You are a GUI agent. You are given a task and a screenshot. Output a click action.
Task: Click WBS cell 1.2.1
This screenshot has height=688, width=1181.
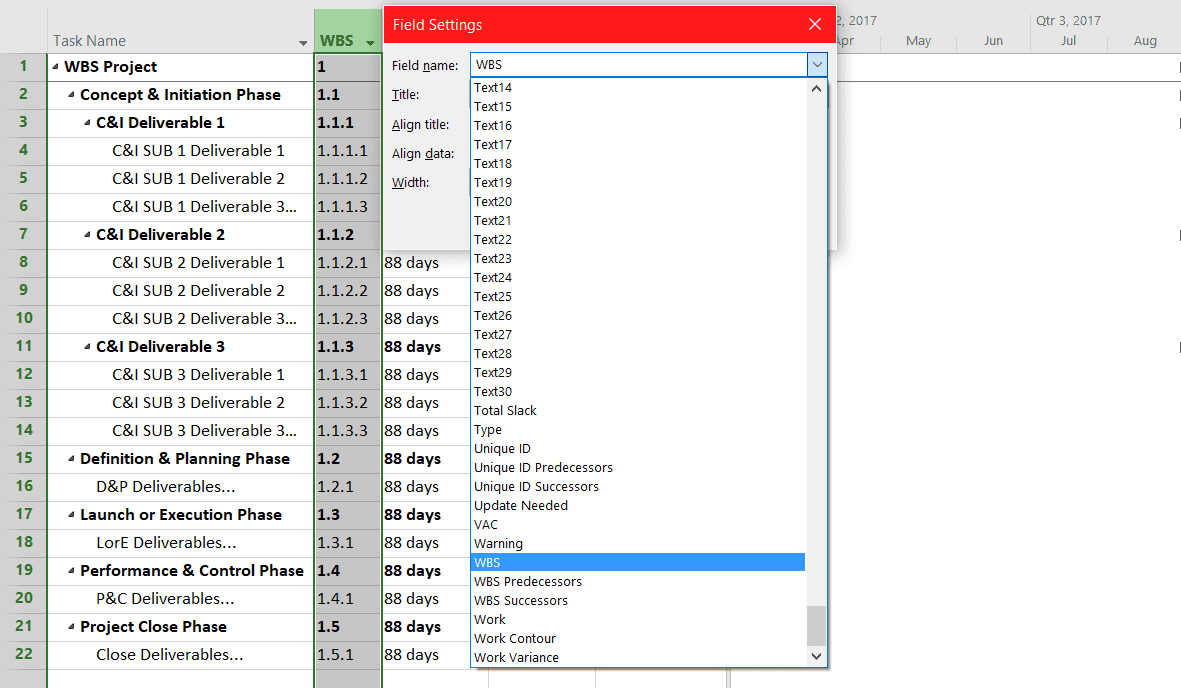click(348, 487)
